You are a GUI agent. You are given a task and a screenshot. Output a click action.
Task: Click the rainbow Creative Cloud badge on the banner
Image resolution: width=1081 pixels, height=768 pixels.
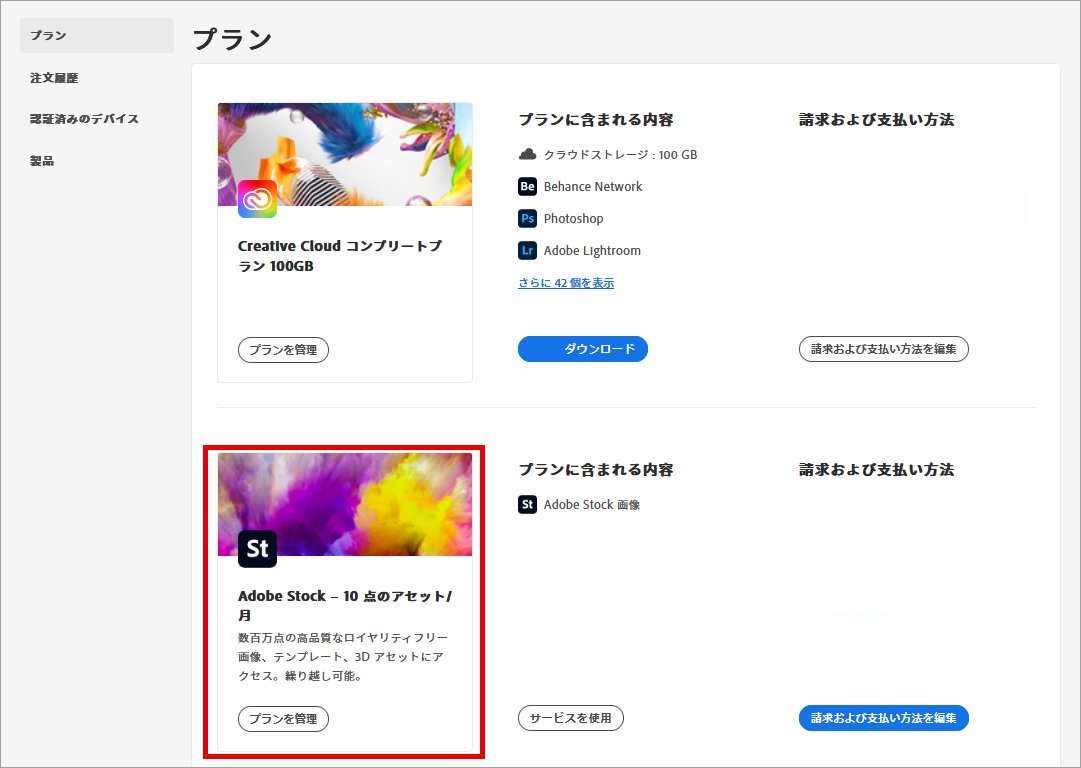point(258,201)
